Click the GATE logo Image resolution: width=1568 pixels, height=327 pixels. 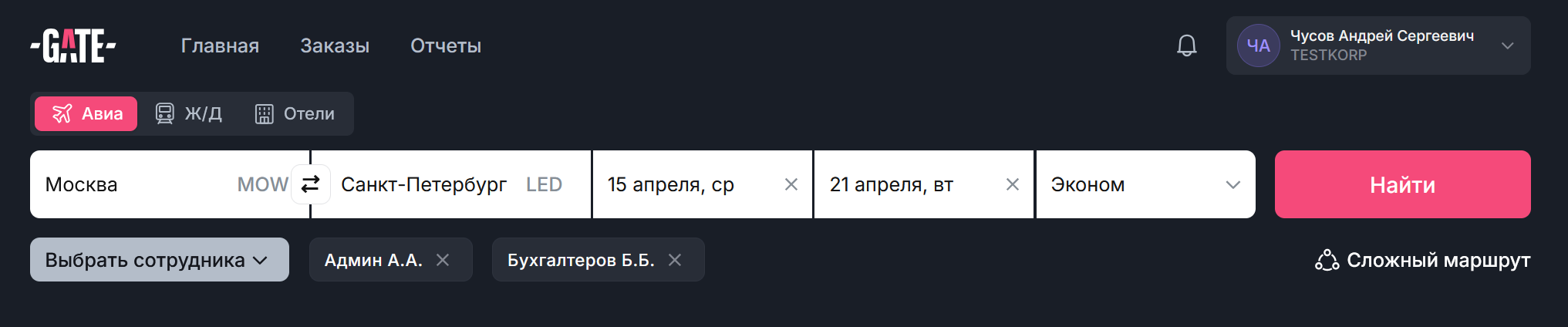73,46
